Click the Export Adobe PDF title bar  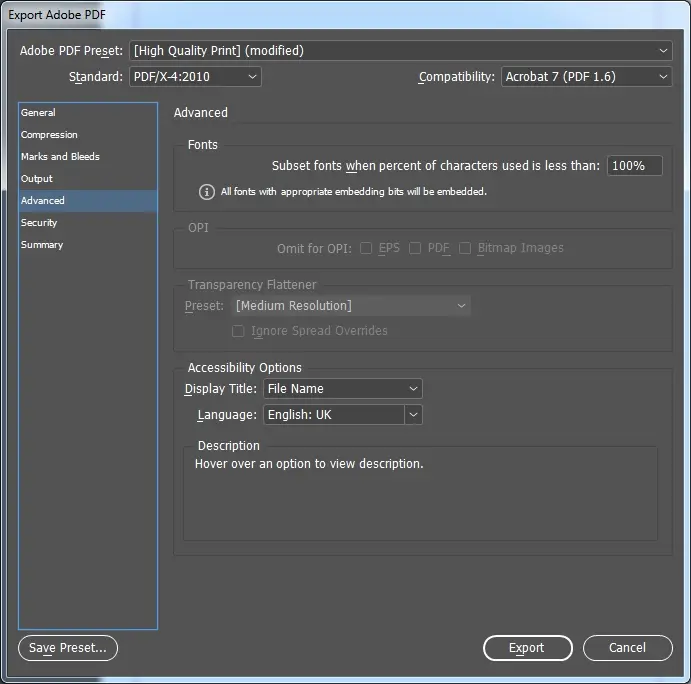pyautogui.click(x=346, y=15)
